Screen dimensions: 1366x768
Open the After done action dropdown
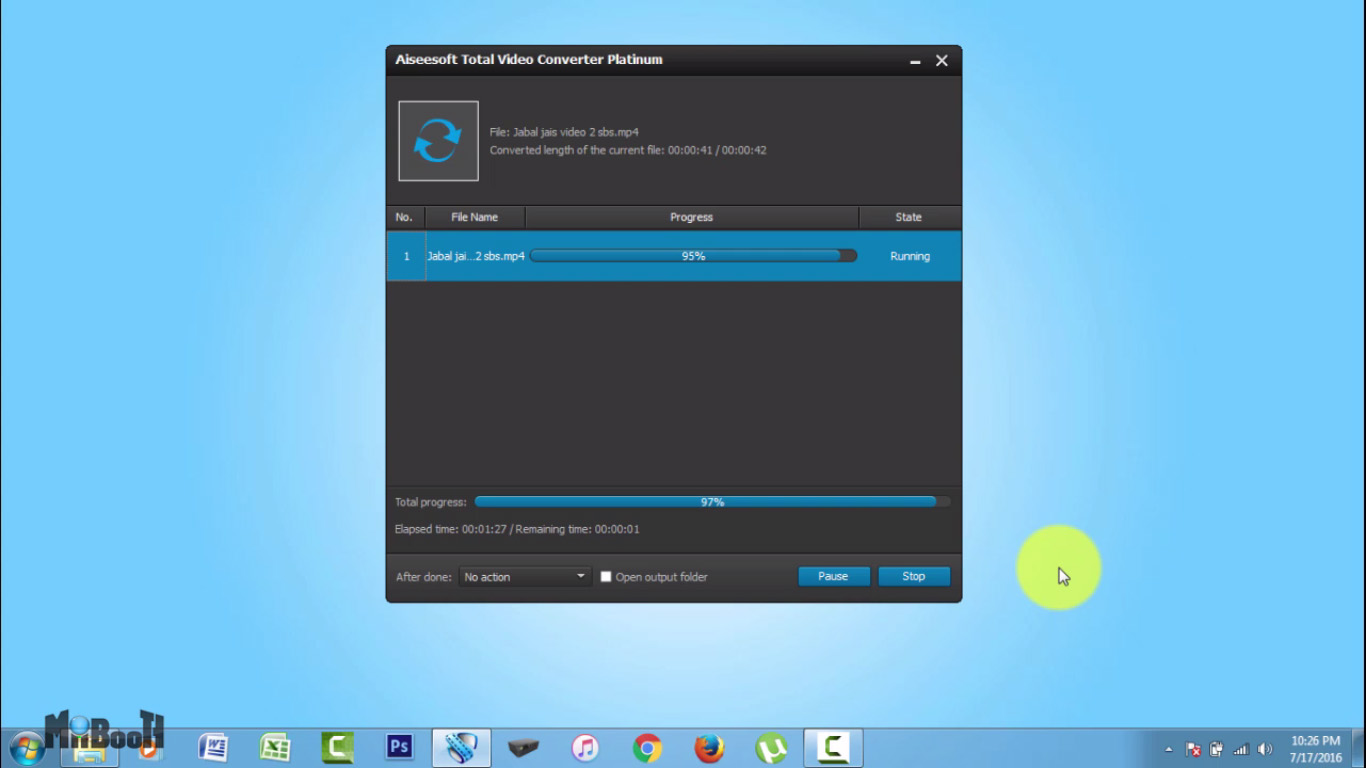pyautogui.click(x=525, y=577)
